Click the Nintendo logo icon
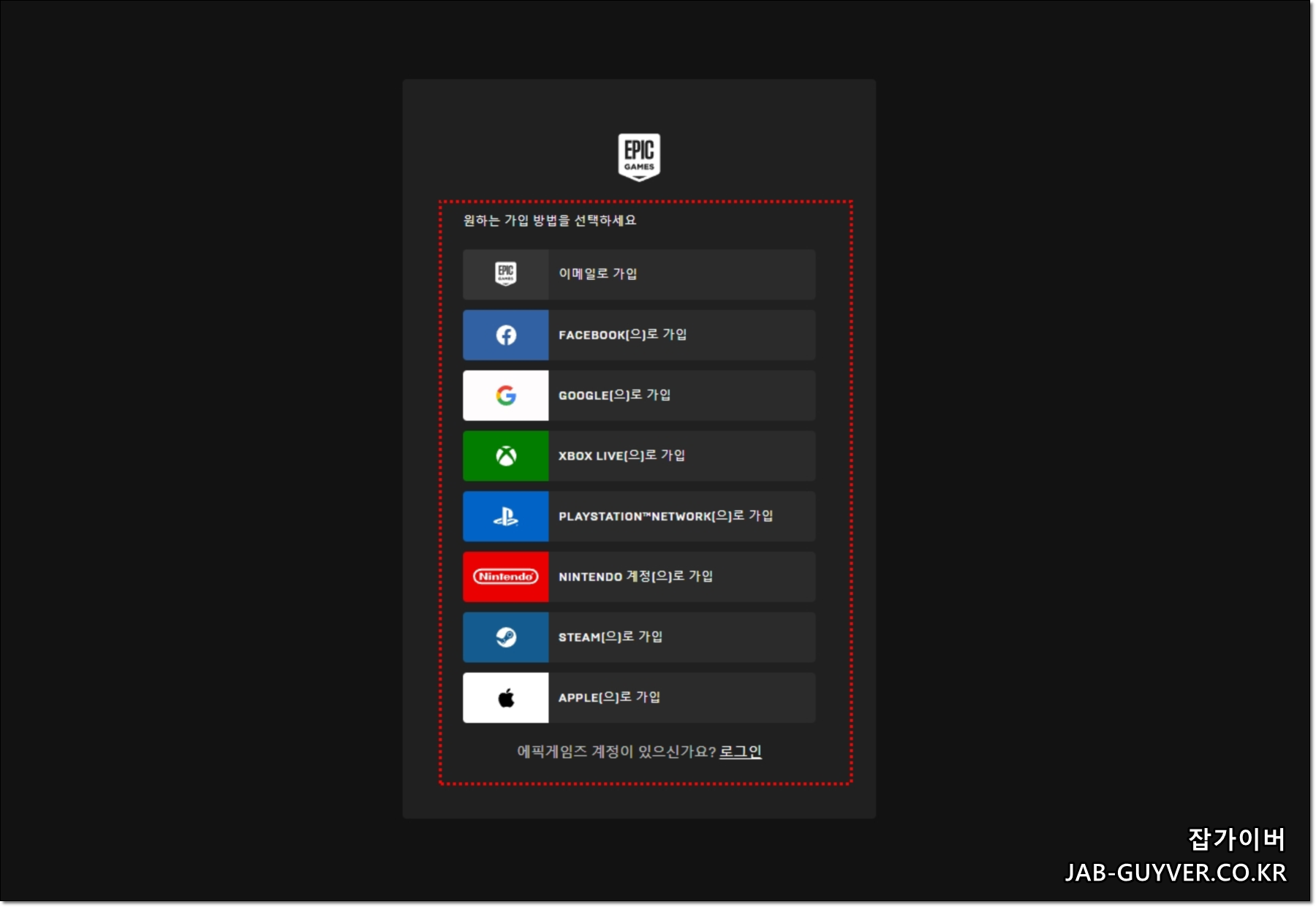The width and height of the screenshot is (1316, 907). point(506,577)
